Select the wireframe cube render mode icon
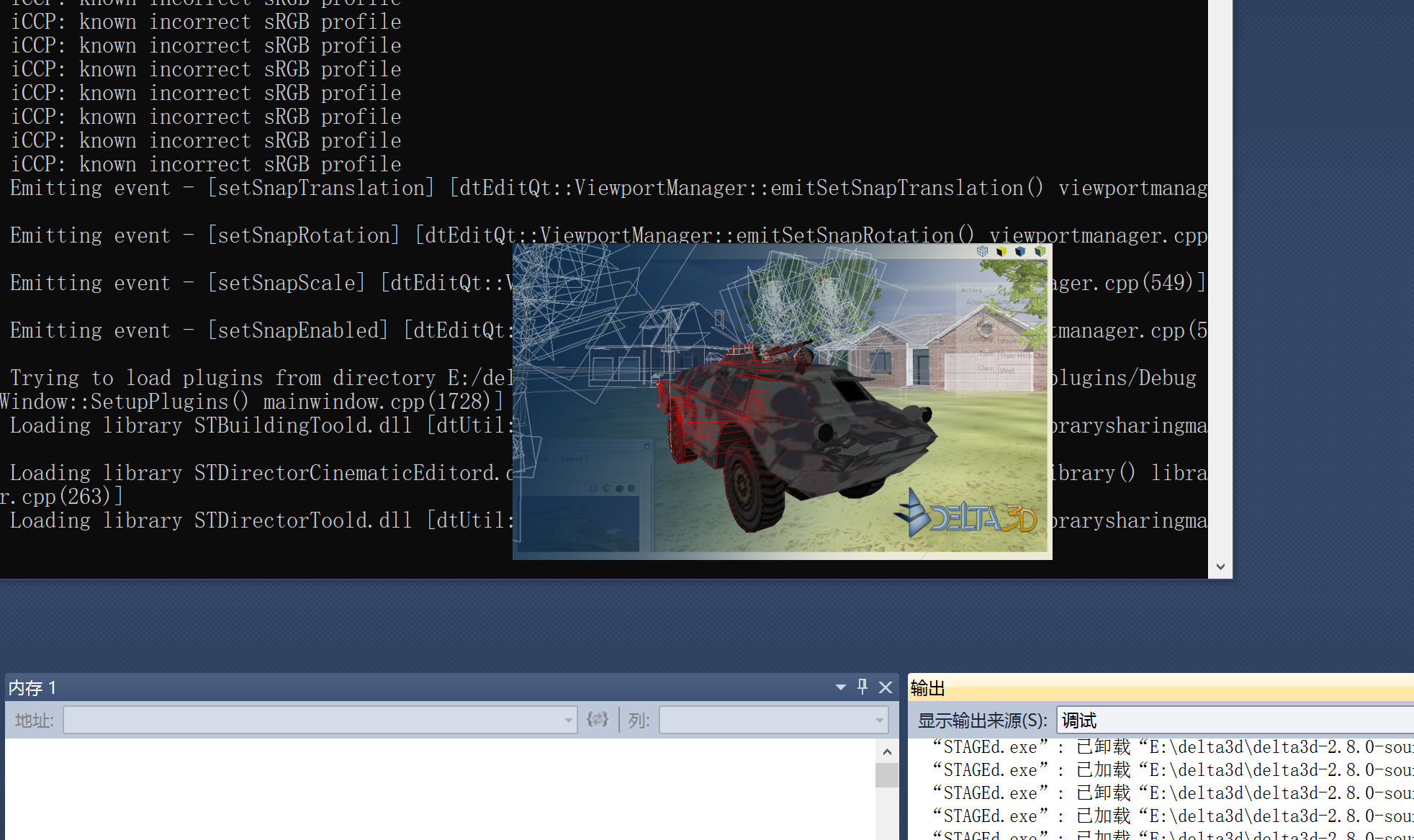1414x840 pixels. (x=982, y=251)
